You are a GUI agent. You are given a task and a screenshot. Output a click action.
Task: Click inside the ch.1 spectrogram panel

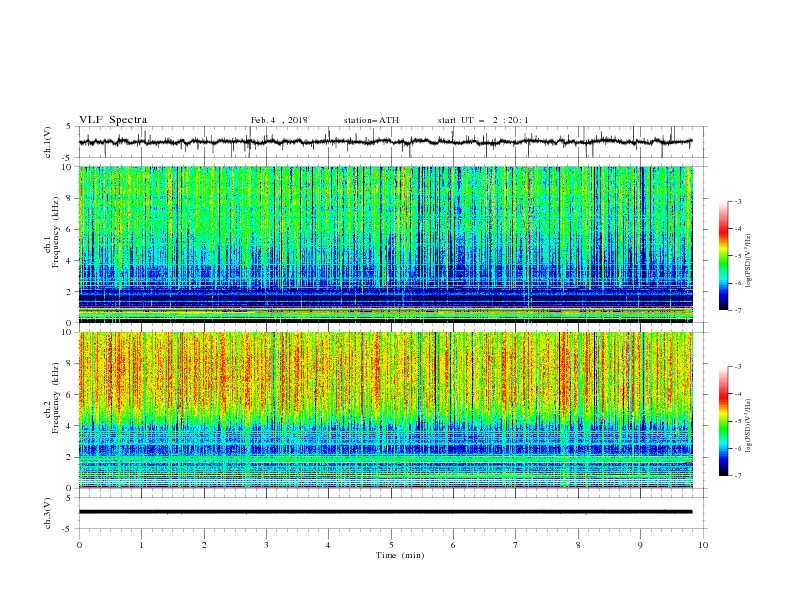coord(385,244)
